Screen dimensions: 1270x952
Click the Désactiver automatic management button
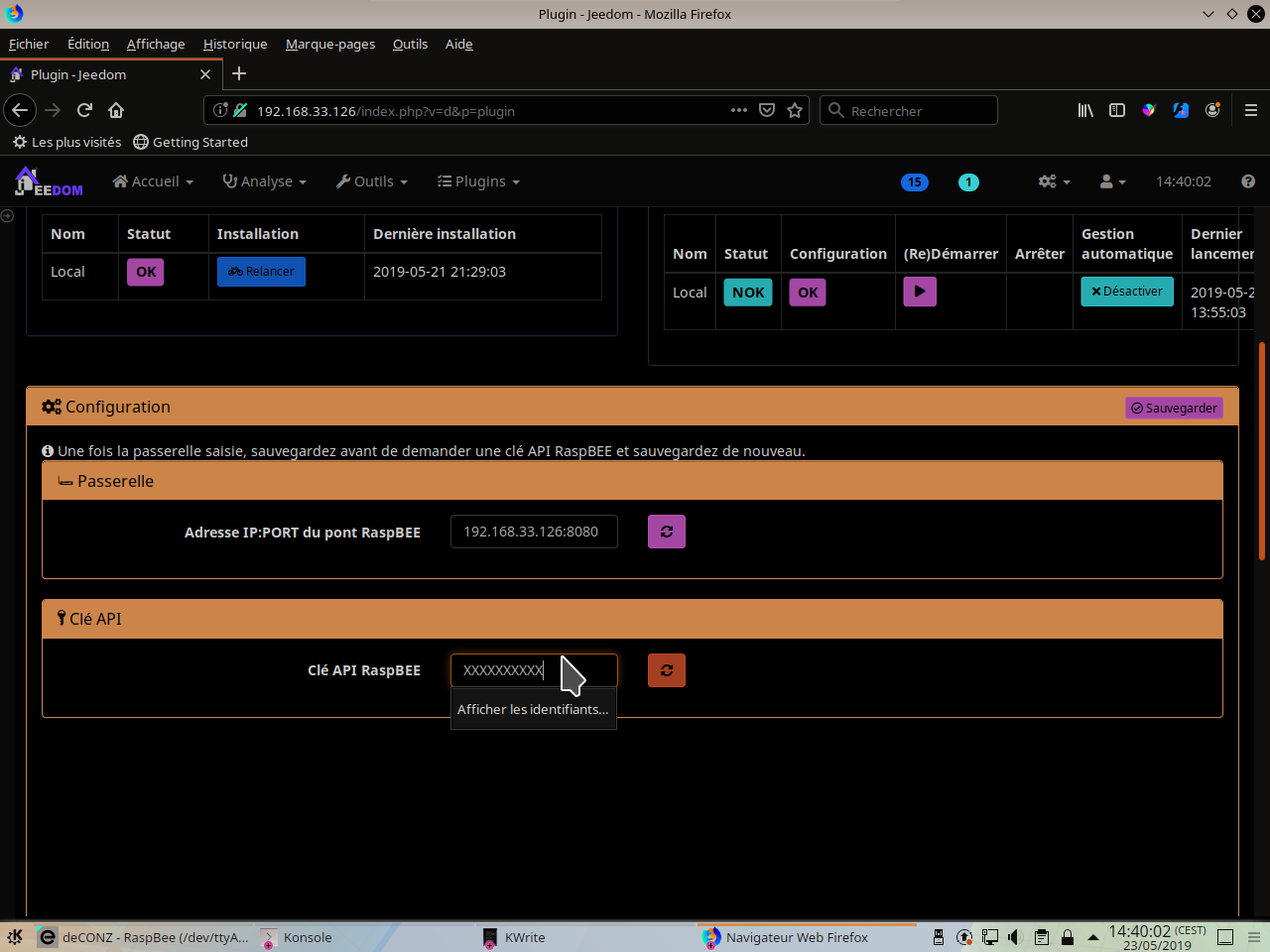pyautogui.click(x=1127, y=292)
